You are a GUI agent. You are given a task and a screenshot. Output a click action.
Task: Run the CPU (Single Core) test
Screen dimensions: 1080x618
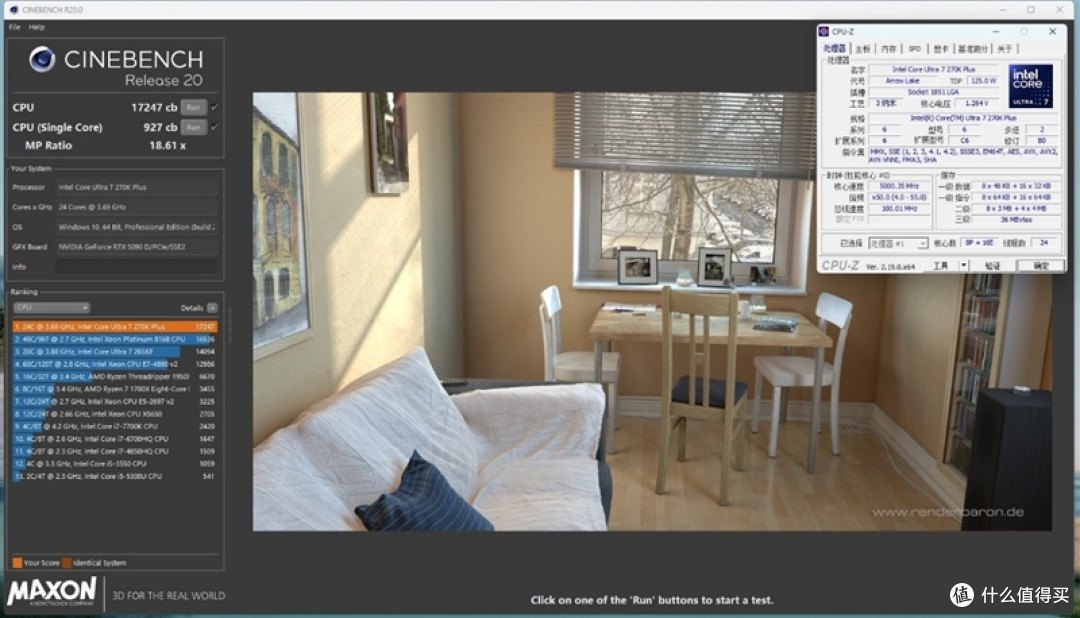[x=194, y=127]
